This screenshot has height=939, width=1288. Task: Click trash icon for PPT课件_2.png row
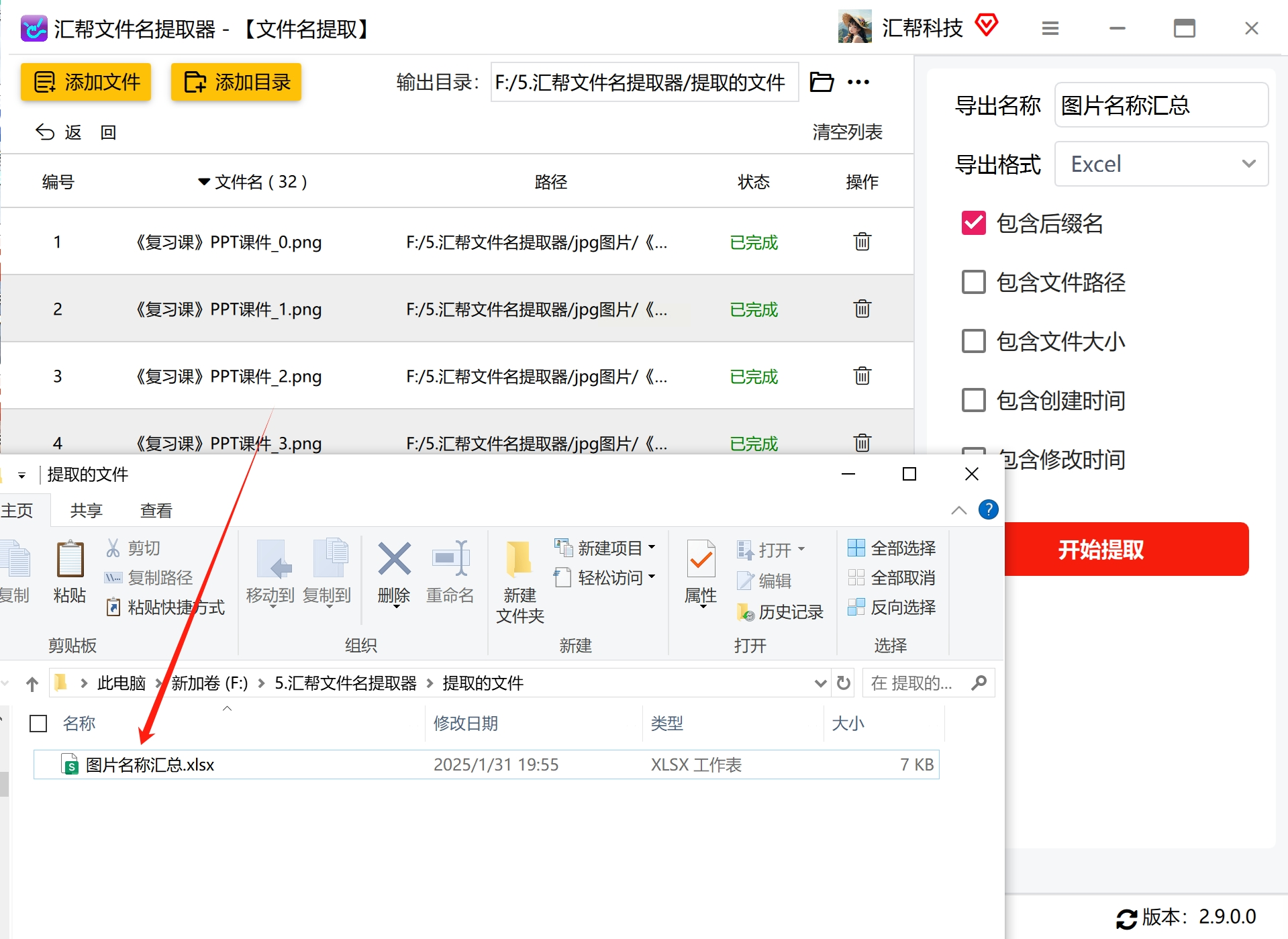coord(862,376)
